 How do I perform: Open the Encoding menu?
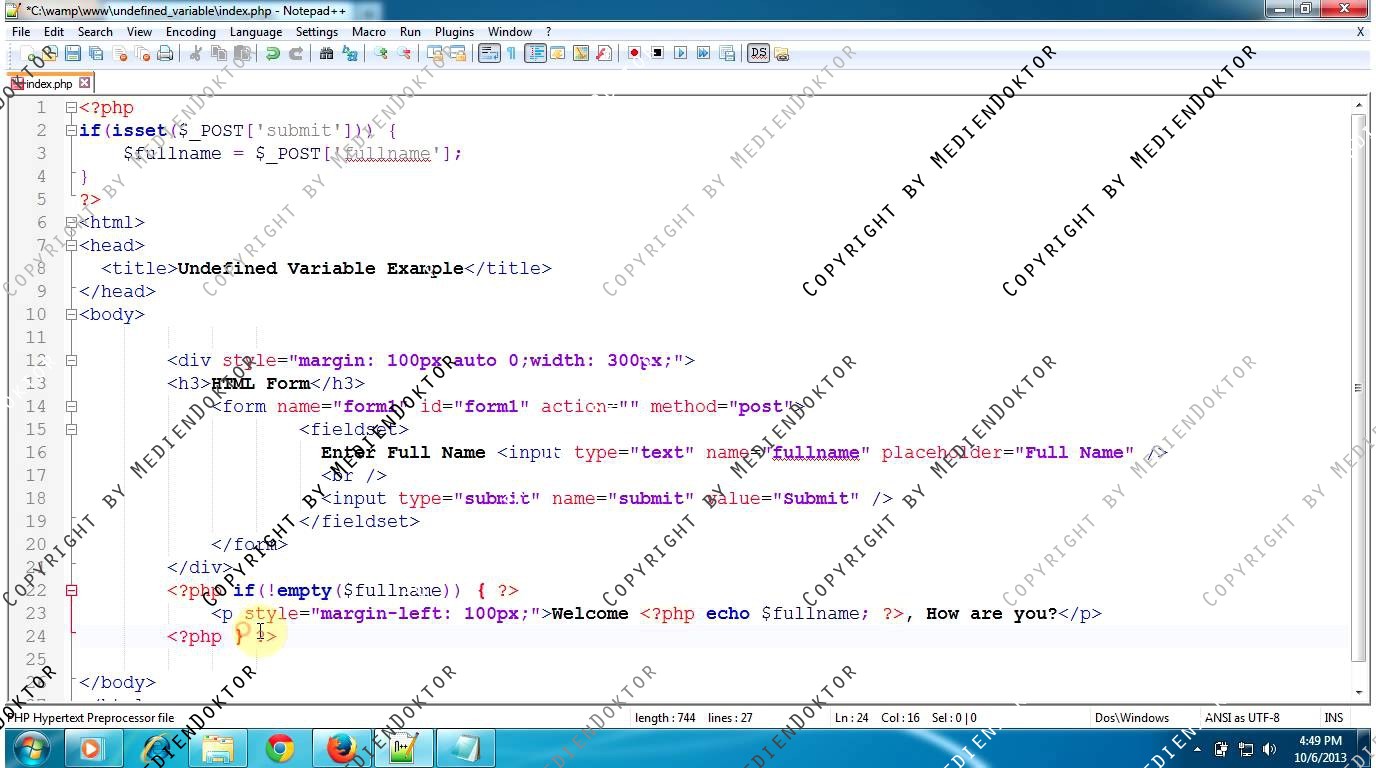190,32
